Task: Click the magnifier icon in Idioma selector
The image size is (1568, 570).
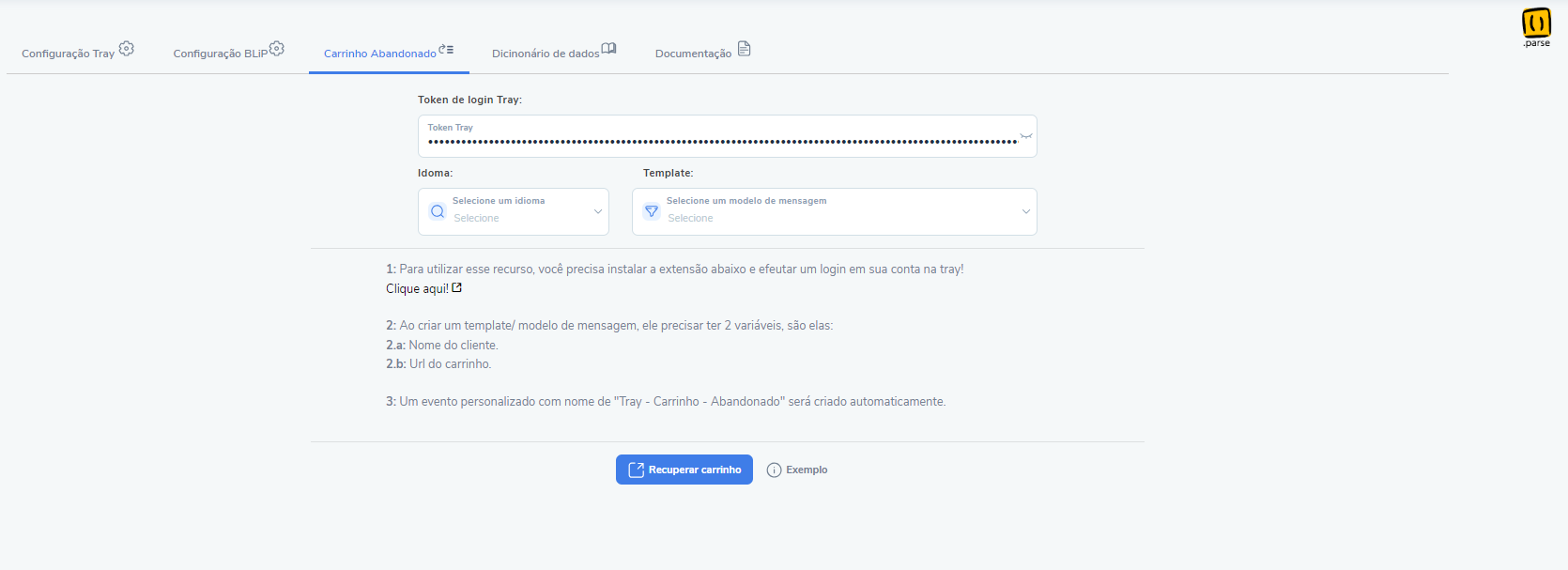Action: (x=438, y=211)
